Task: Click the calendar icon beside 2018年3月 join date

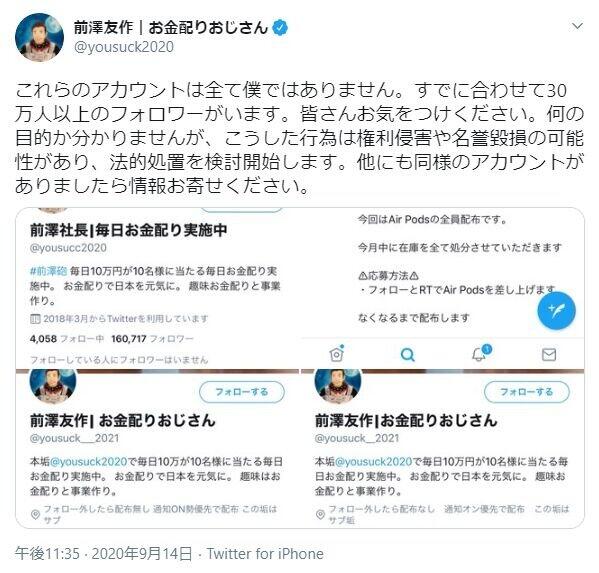Action: (x=35, y=319)
